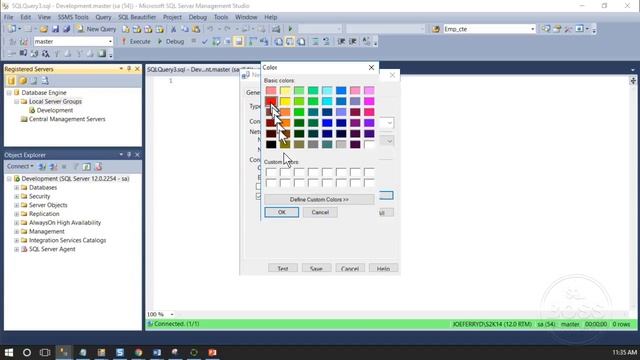Select Database Engine icon in Registered Servers toolbar
Viewport: 640px width, 360px height.
tap(11, 81)
